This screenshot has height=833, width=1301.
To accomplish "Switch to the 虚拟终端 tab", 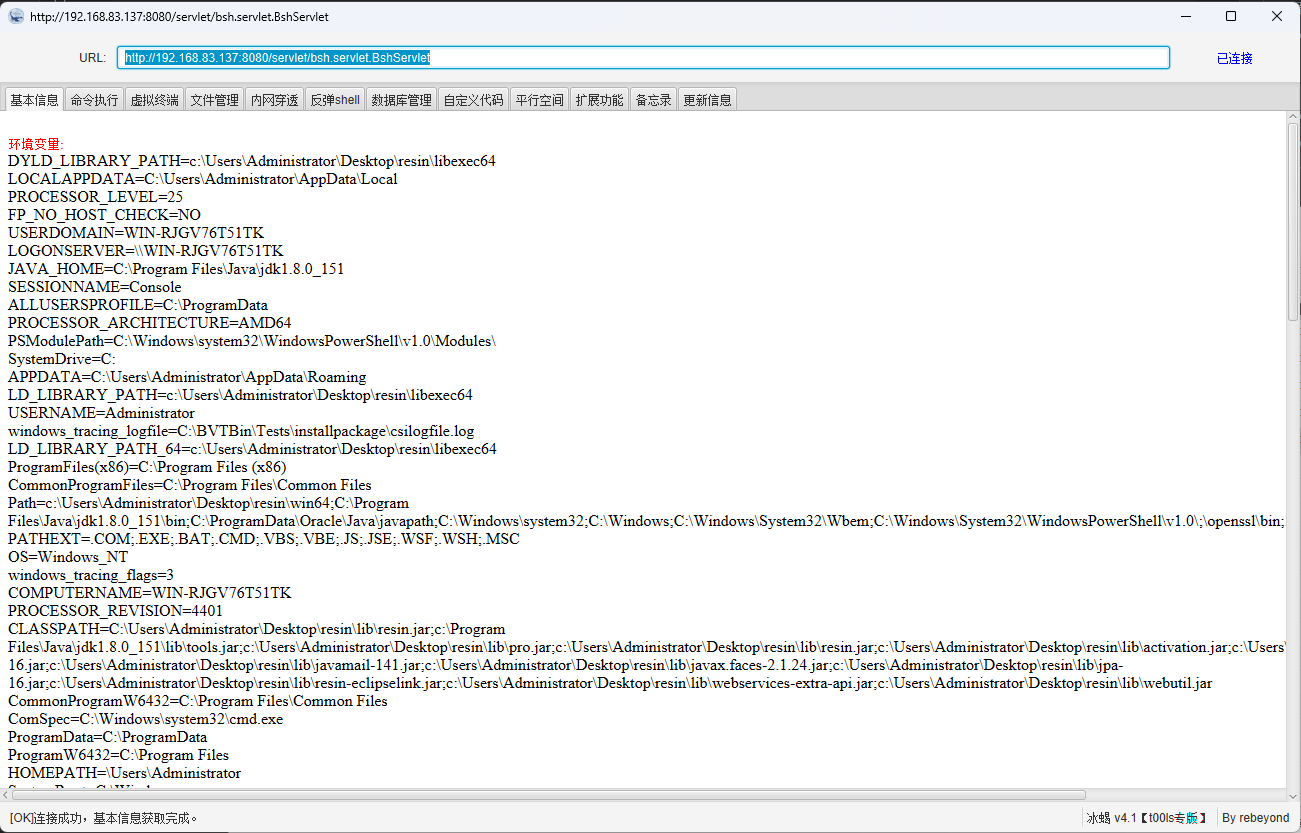I will (154, 100).
